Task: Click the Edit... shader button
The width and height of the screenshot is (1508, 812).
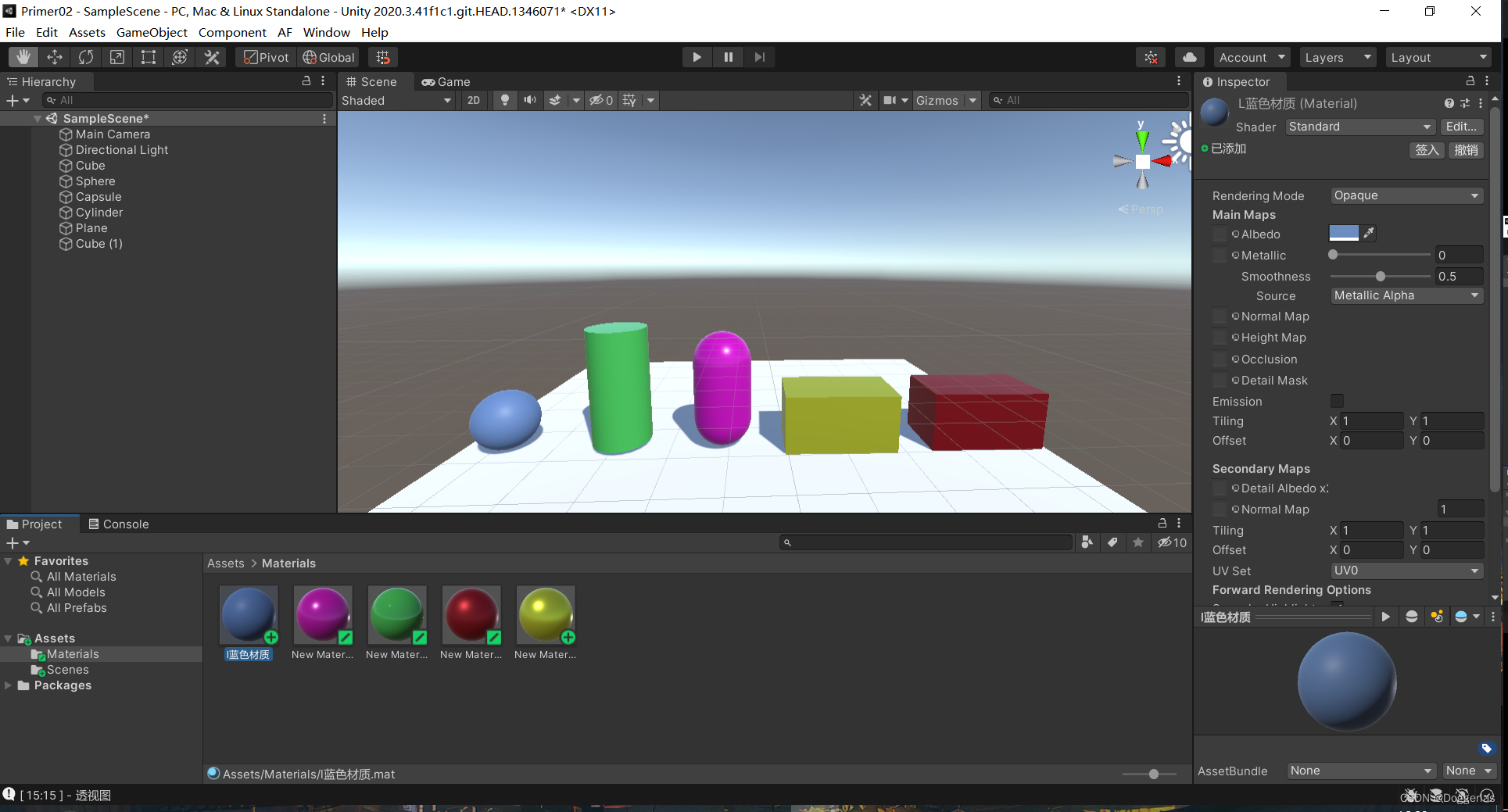Action: 1461,127
